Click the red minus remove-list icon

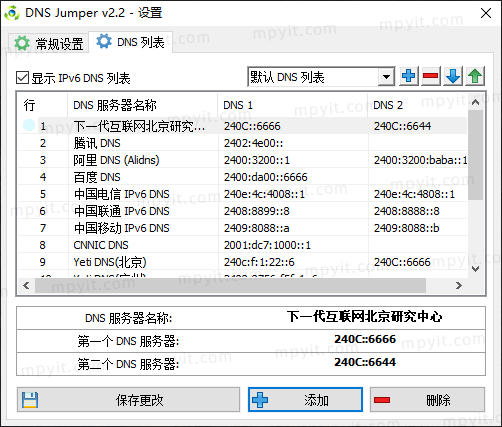point(431,77)
